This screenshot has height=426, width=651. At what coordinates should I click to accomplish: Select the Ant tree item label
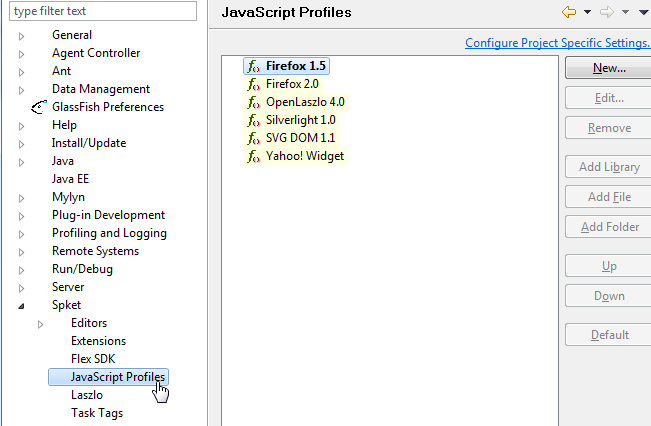coord(61,71)
